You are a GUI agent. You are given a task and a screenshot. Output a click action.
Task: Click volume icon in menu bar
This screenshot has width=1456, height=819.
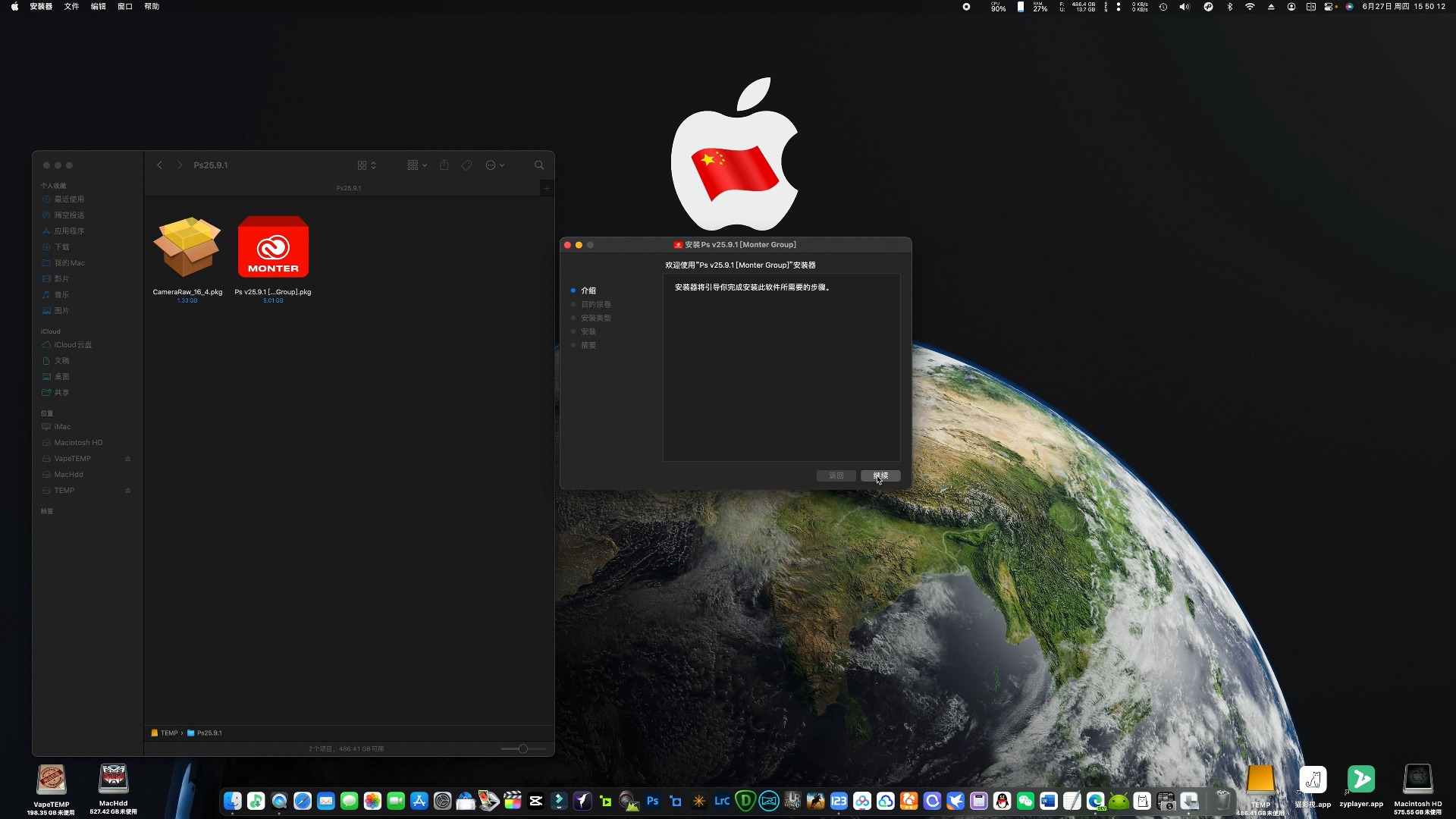pos(1185,7)
